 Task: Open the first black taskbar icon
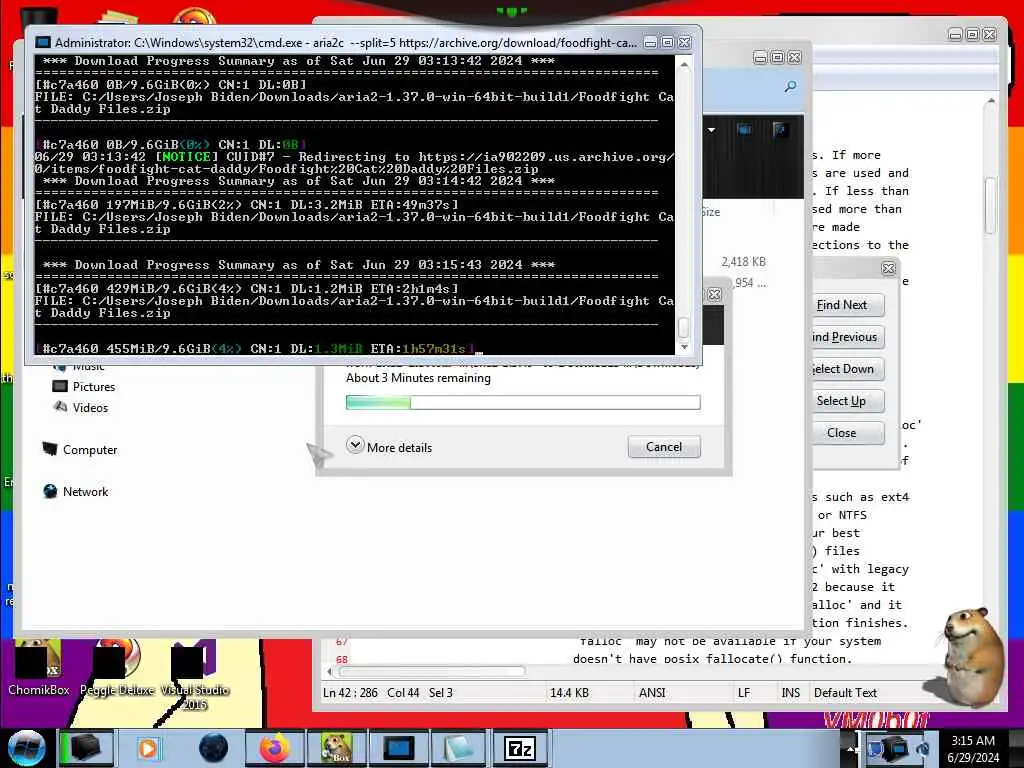tap(86, 748)
